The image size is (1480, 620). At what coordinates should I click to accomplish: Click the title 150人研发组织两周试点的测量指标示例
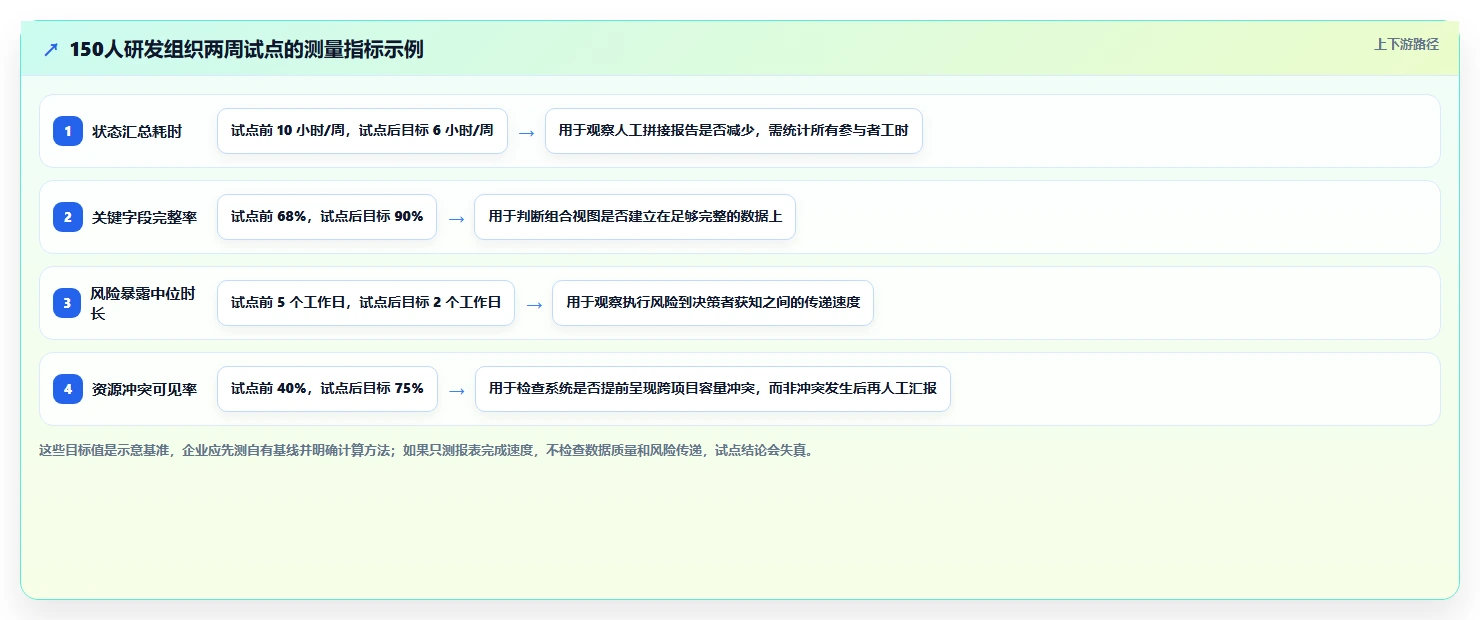pos(246,50)
